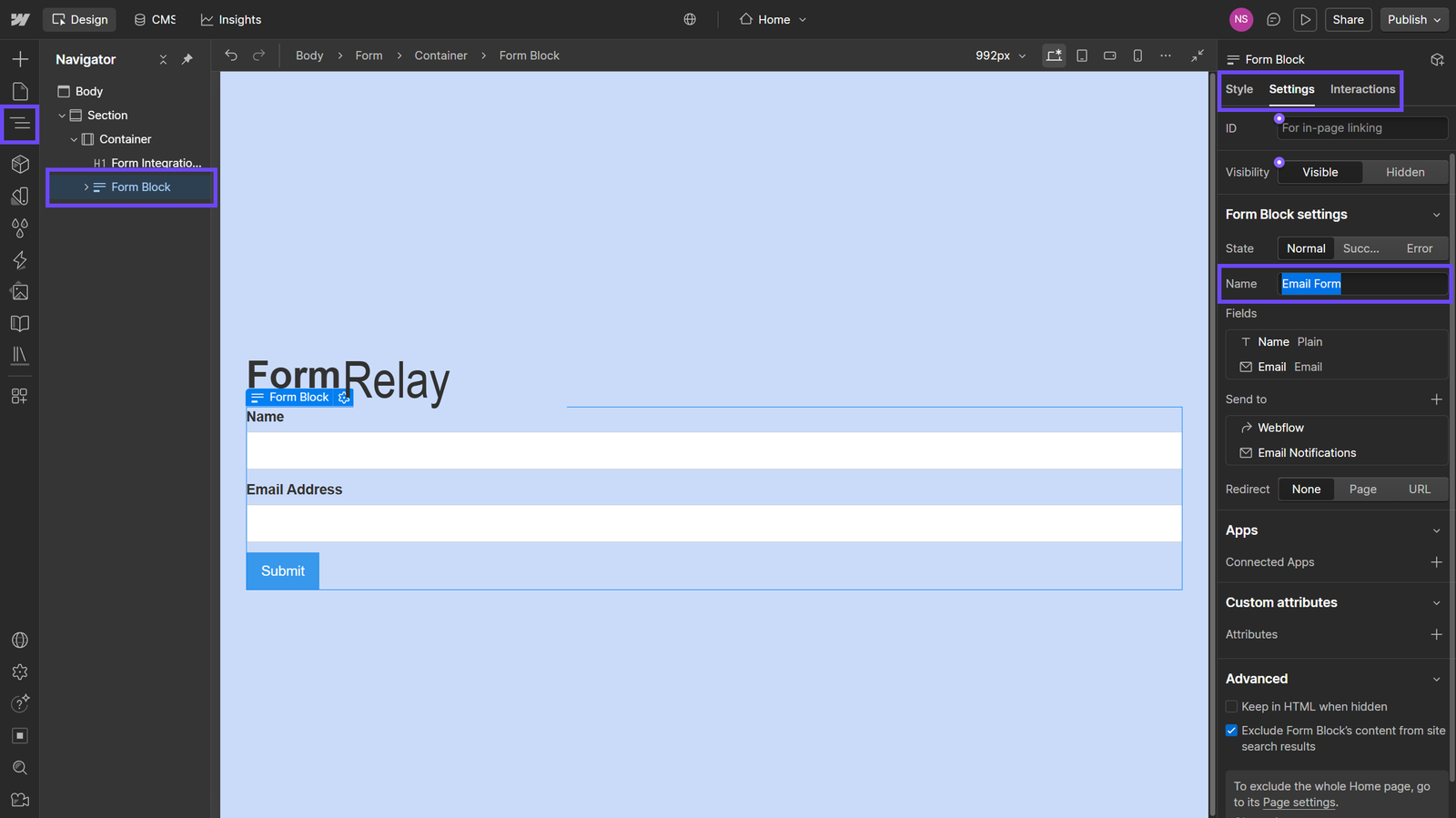Collapse the Container tree item

pos(74,139)
